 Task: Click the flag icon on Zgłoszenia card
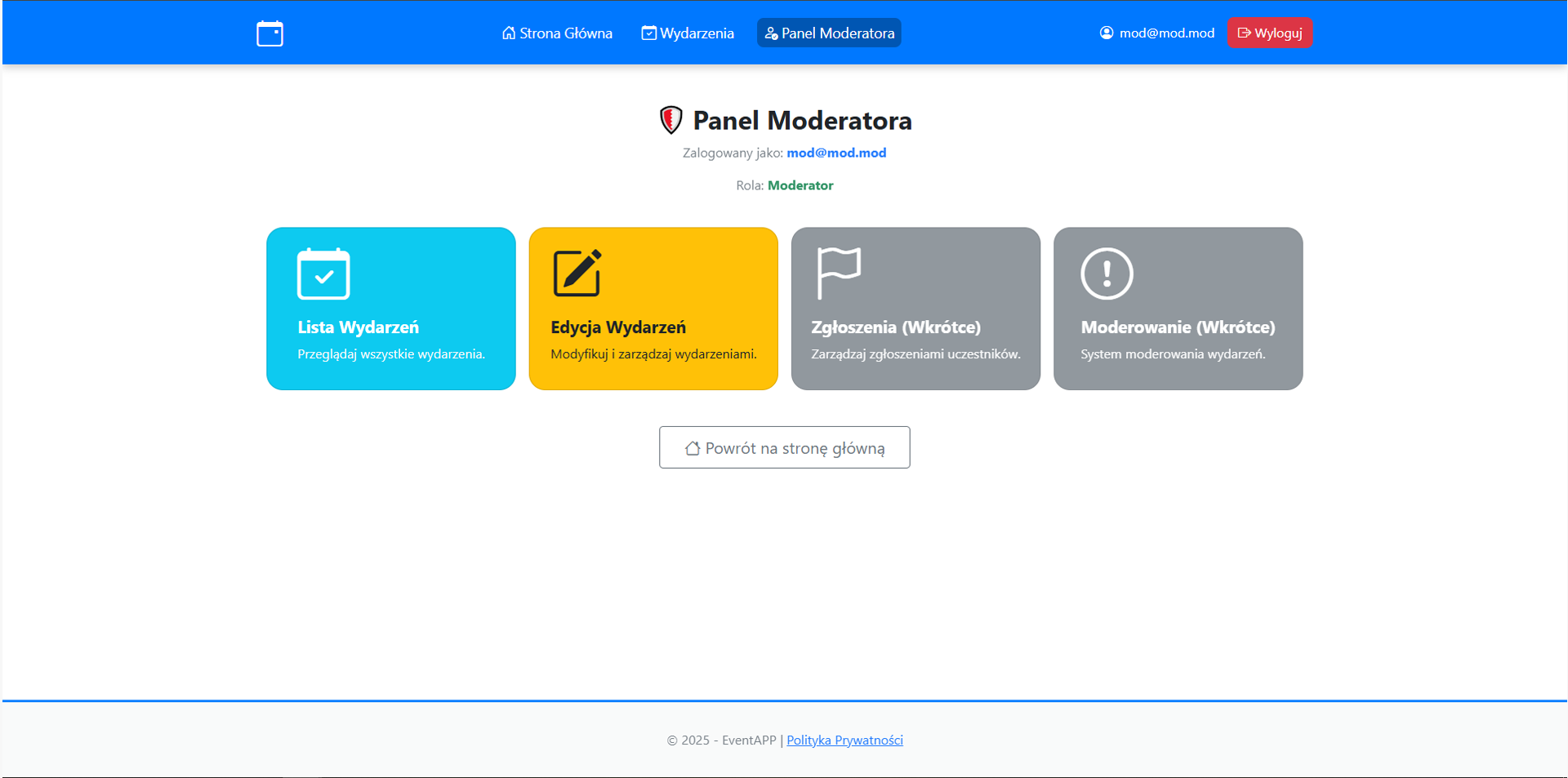[x=839, y=273]
